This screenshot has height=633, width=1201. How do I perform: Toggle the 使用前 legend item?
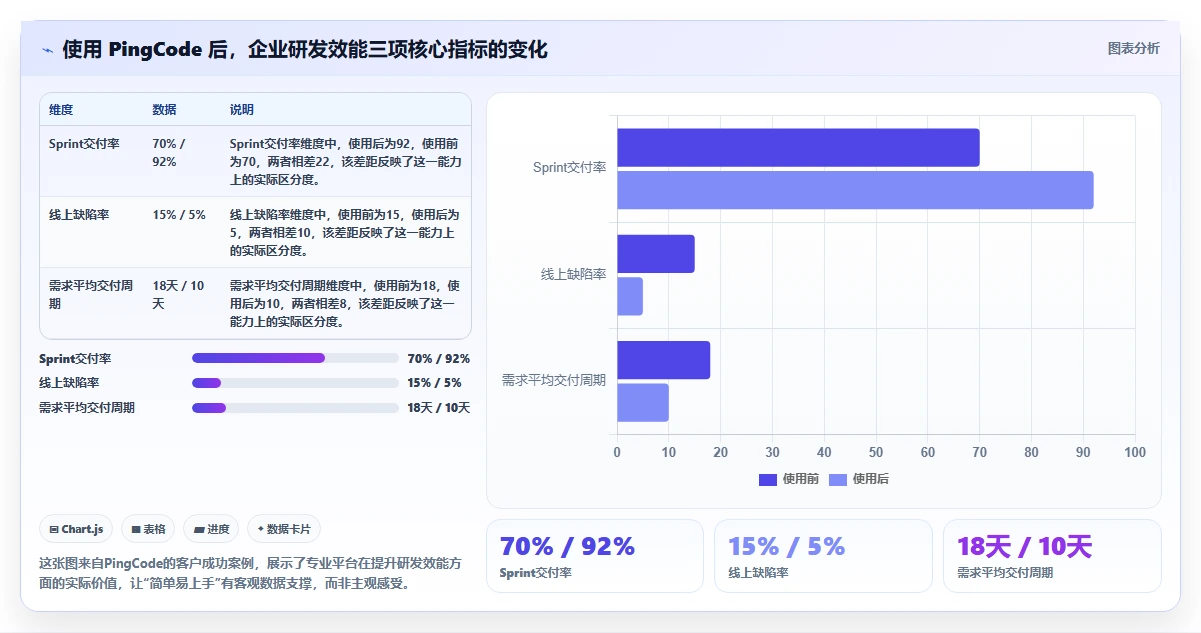789,479
